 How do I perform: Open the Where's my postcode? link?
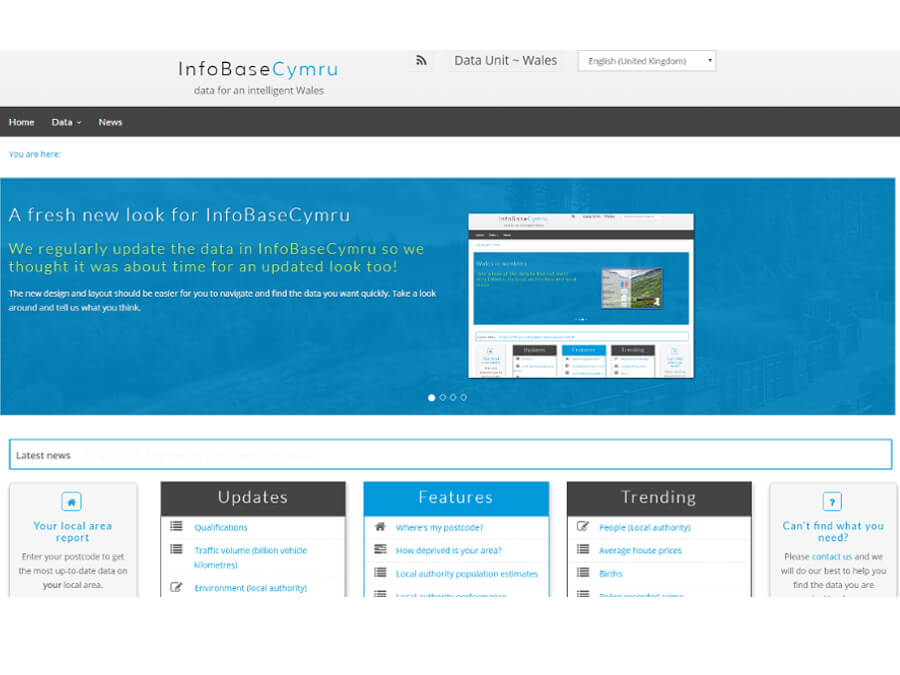440,527
